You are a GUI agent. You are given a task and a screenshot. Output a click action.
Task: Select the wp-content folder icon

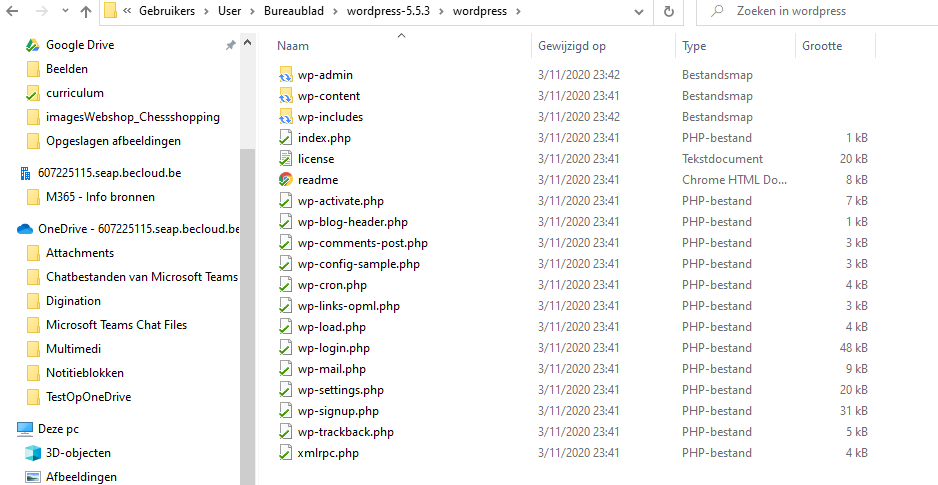[285, 96]
